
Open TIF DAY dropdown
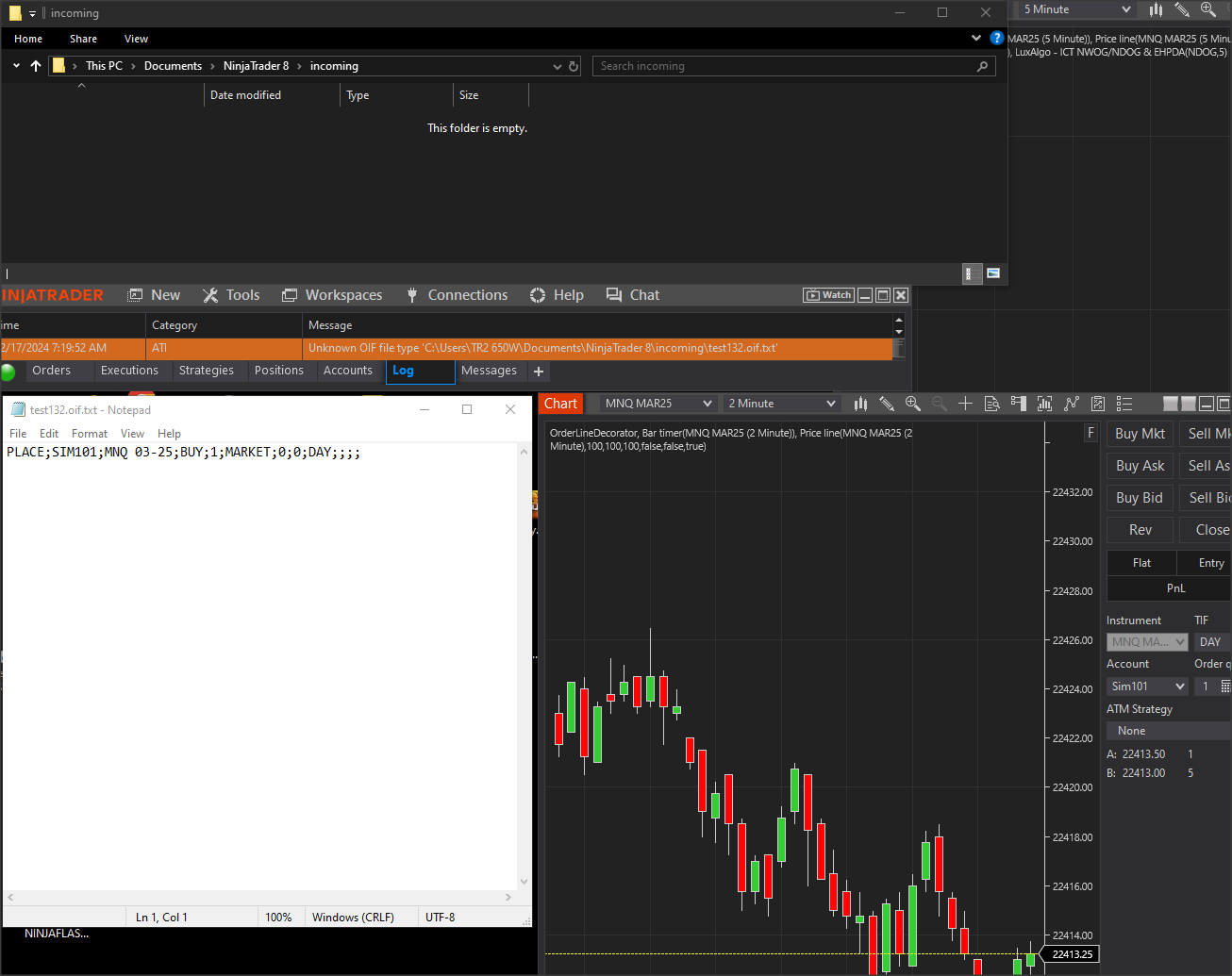tap(1213, 642)
